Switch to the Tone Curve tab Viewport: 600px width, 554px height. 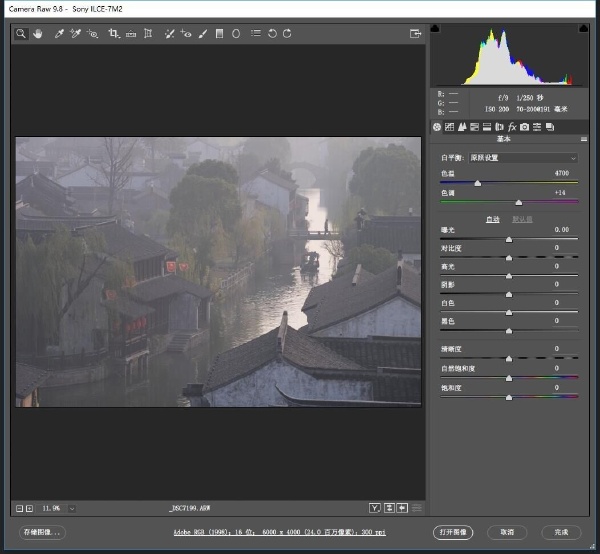(449, 127)
